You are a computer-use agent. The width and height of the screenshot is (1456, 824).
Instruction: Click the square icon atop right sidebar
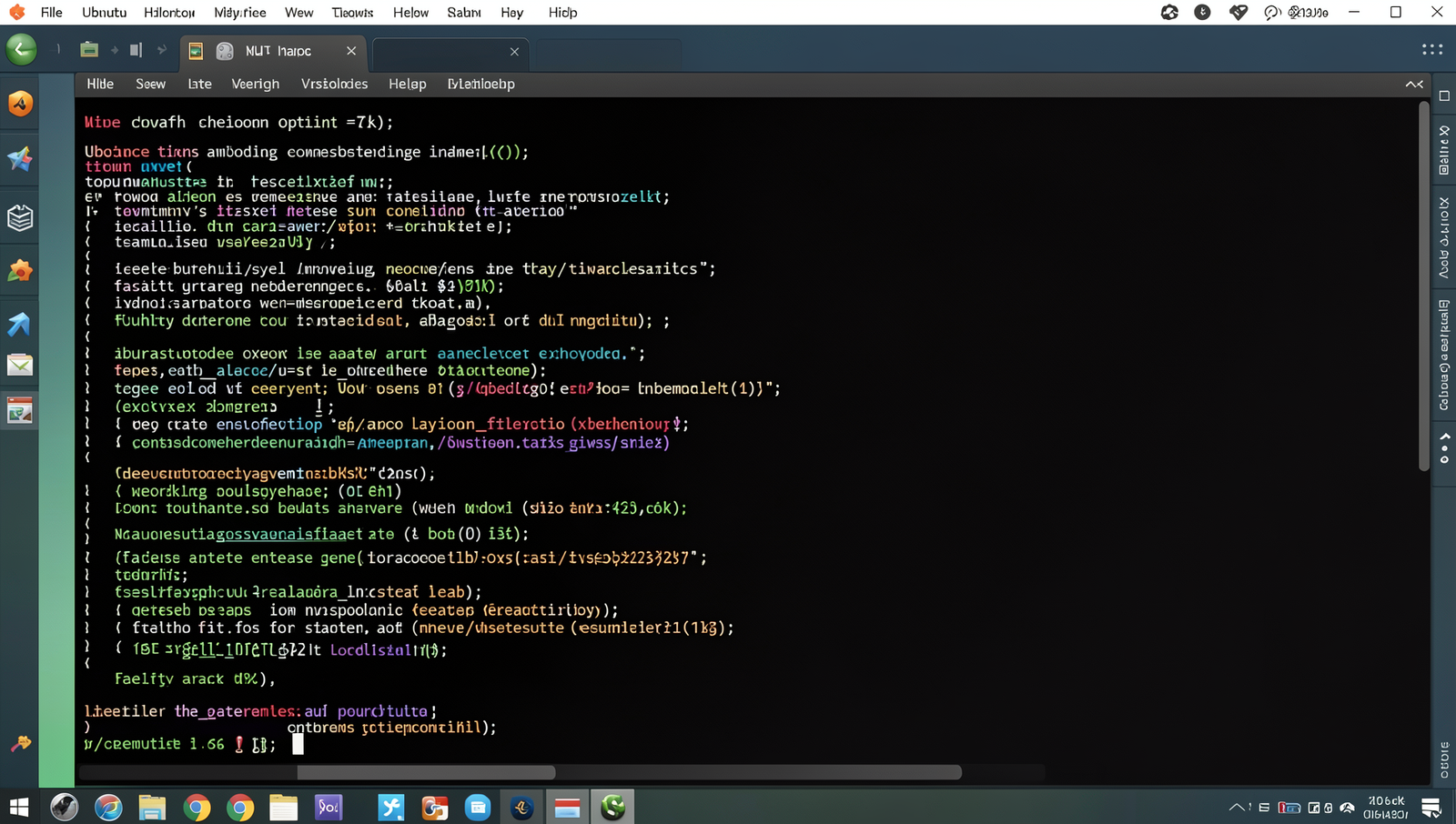tap(1444, 95)
